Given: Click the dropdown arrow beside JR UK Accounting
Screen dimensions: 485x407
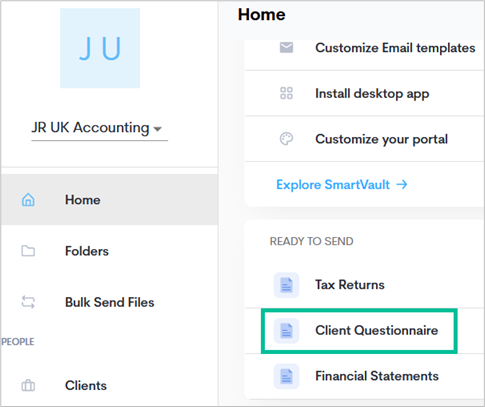Looking at the screenshot, I should tap(157, 129).
